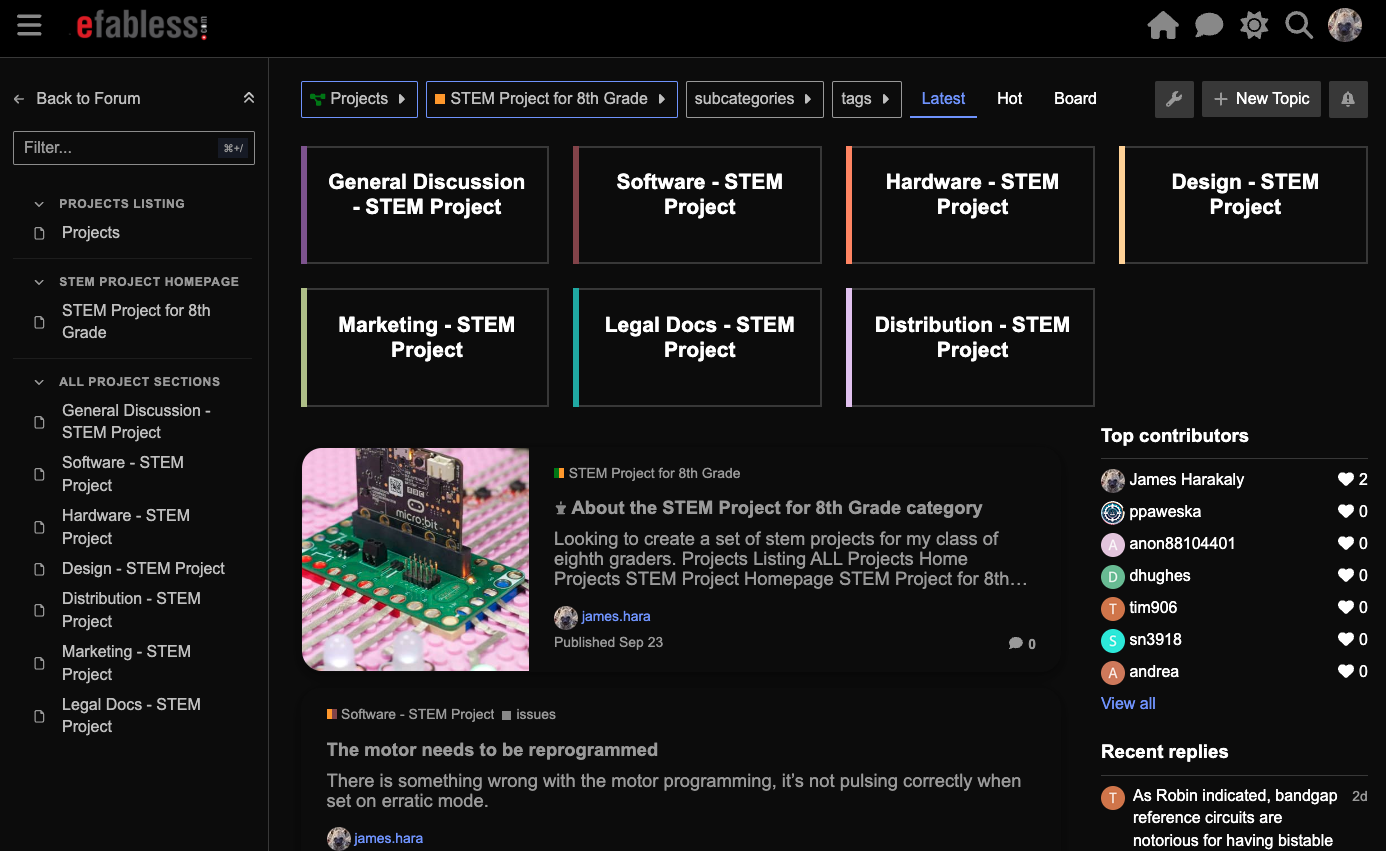
Task: Collapse the Projects Listing section
Action: click(x=40, y=204)
